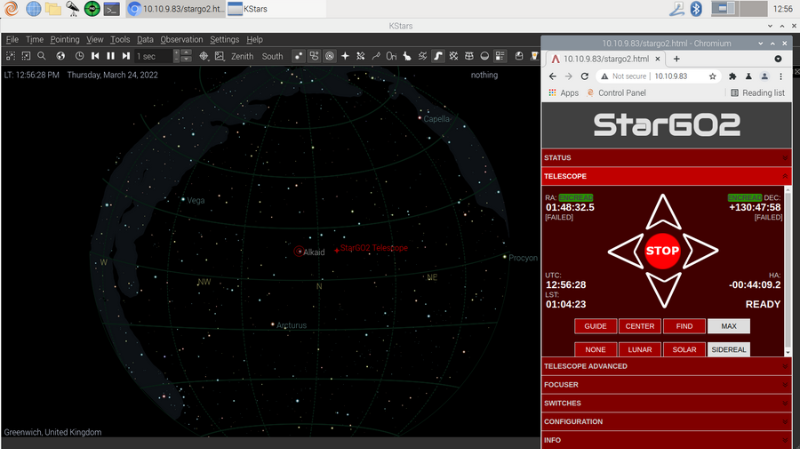Select FIND slew speed

(684, 326)
